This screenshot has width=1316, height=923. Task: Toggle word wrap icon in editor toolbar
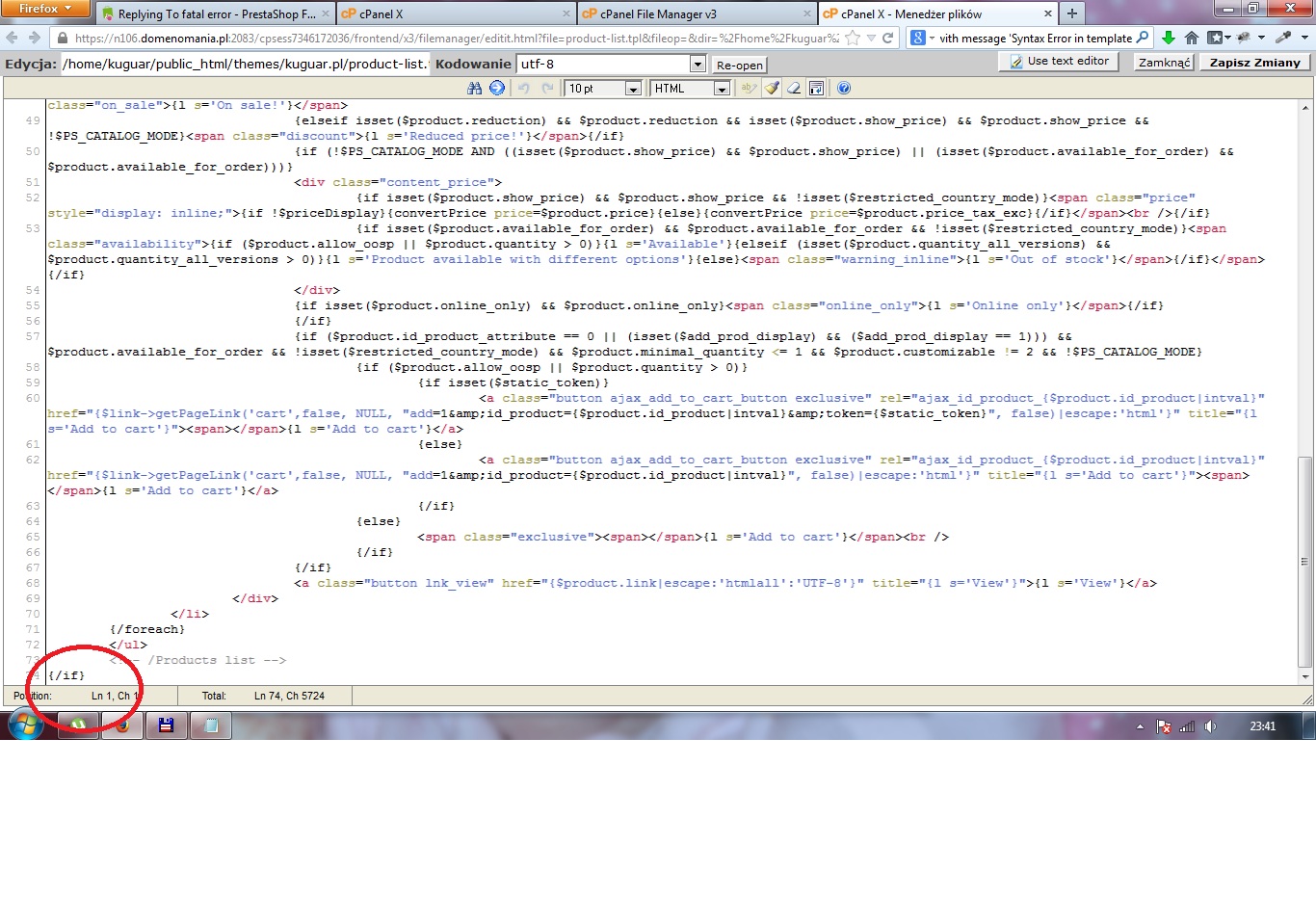pyautogui.click(x=816, y=88)
